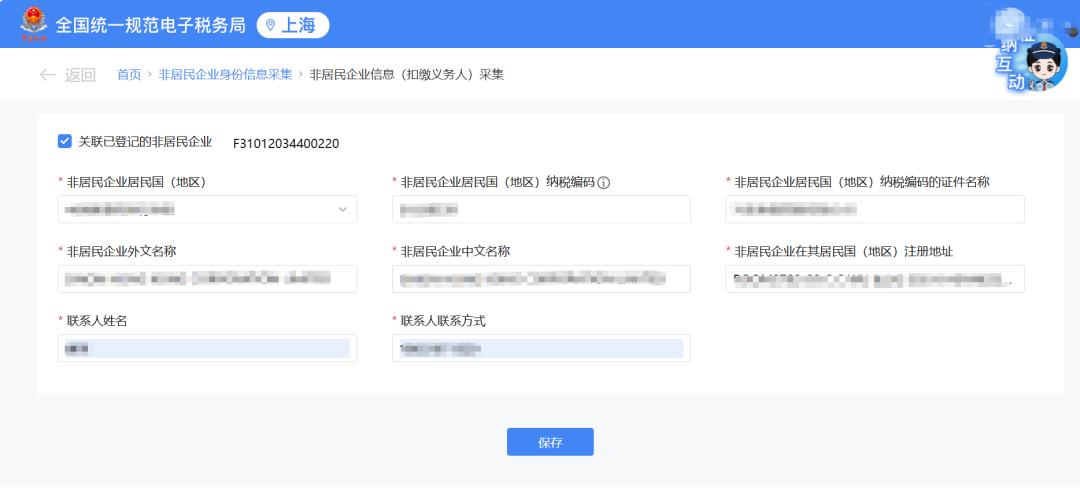Expand the 非居民企业居民国（地区） dropdown
Screen dimensions: 1080x491
point(342,209)
